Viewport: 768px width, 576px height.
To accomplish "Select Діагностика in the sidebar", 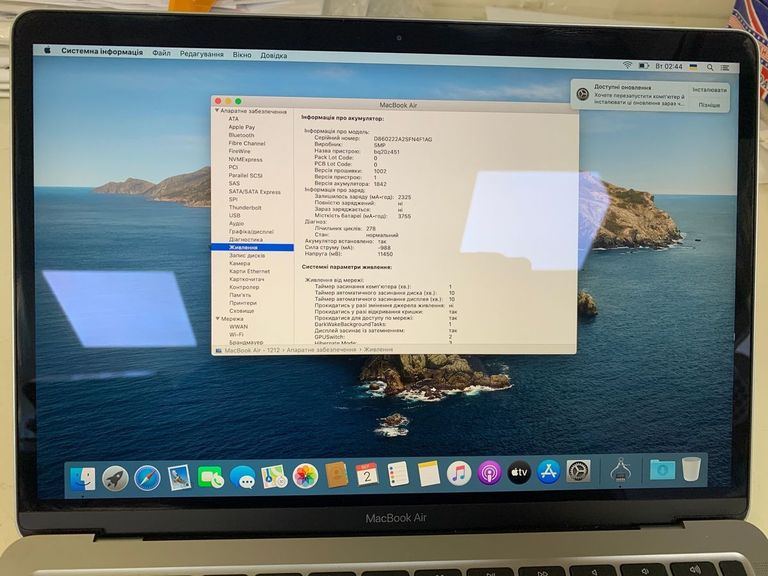I will point(245,240).
